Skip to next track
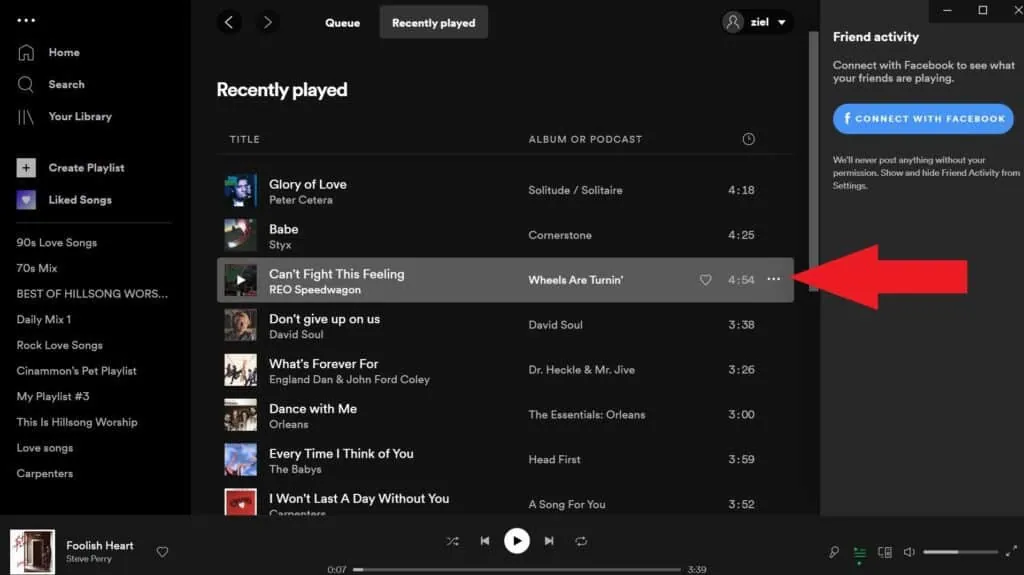This screenshot has width=1024, height=575. 549,541
